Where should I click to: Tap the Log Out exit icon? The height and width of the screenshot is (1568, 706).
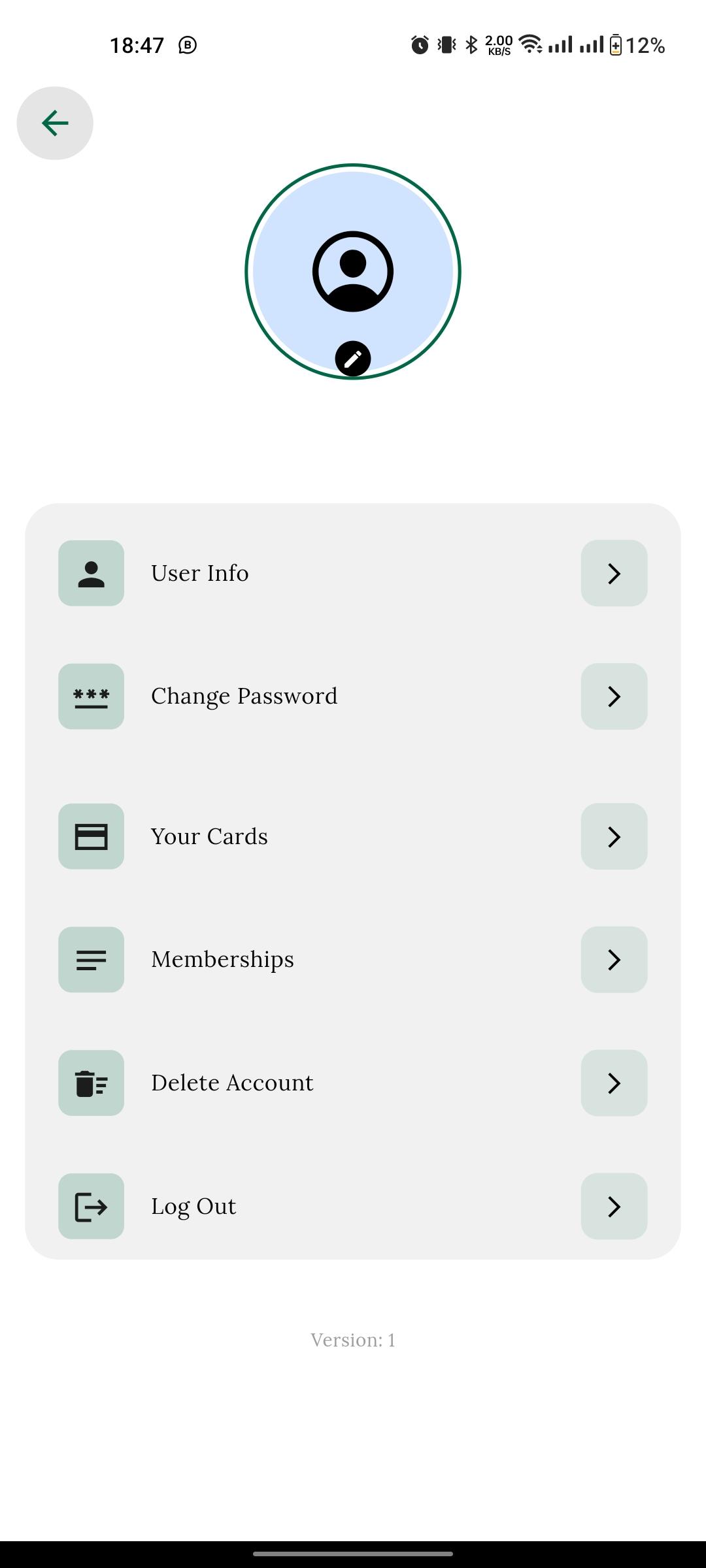tap(92, 1206)
